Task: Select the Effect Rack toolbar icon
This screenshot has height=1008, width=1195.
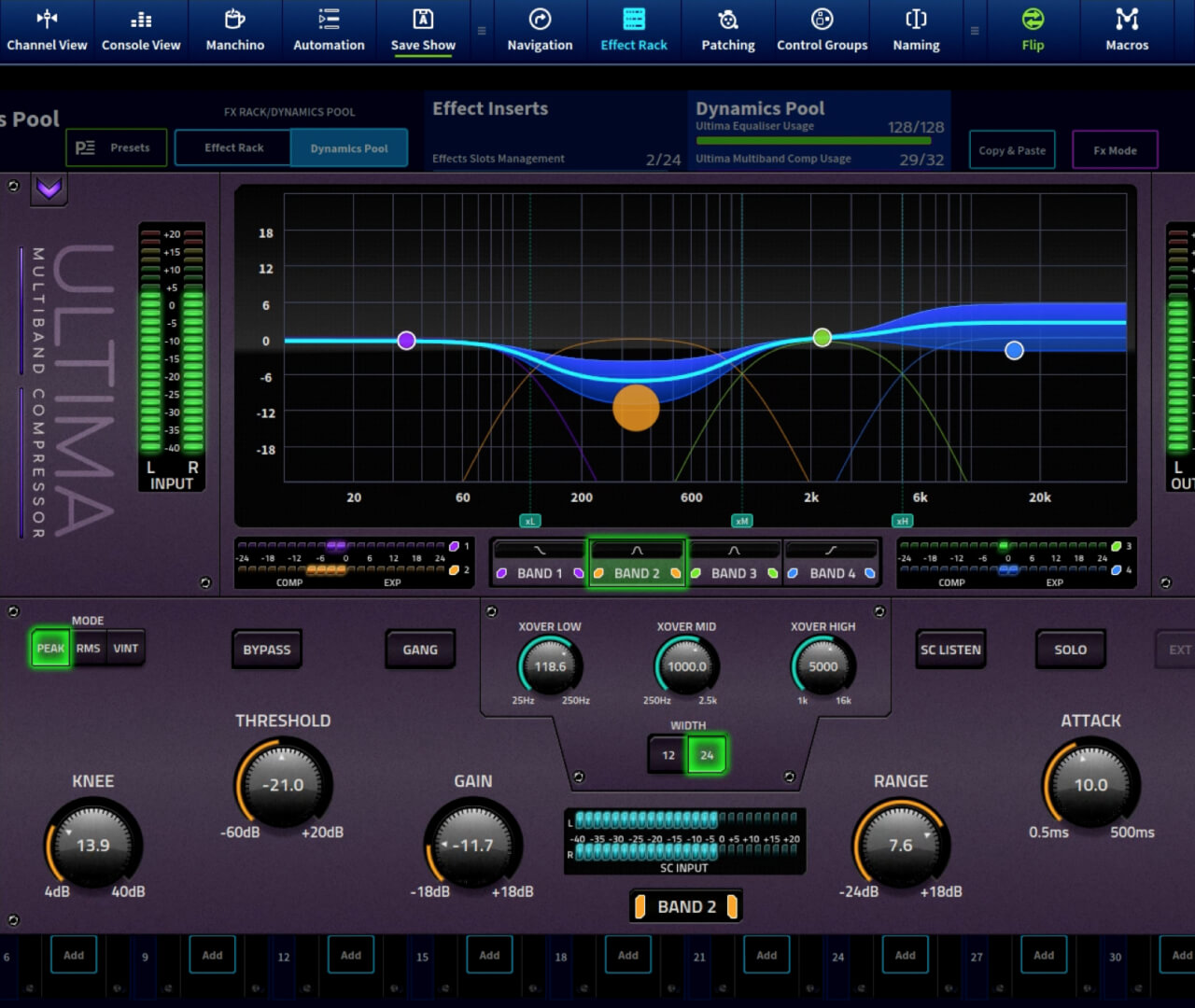Action: coord(634,31)
